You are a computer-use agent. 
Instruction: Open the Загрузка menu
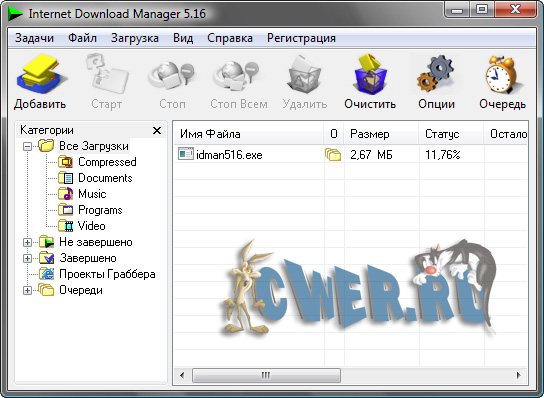pos(135,38)
